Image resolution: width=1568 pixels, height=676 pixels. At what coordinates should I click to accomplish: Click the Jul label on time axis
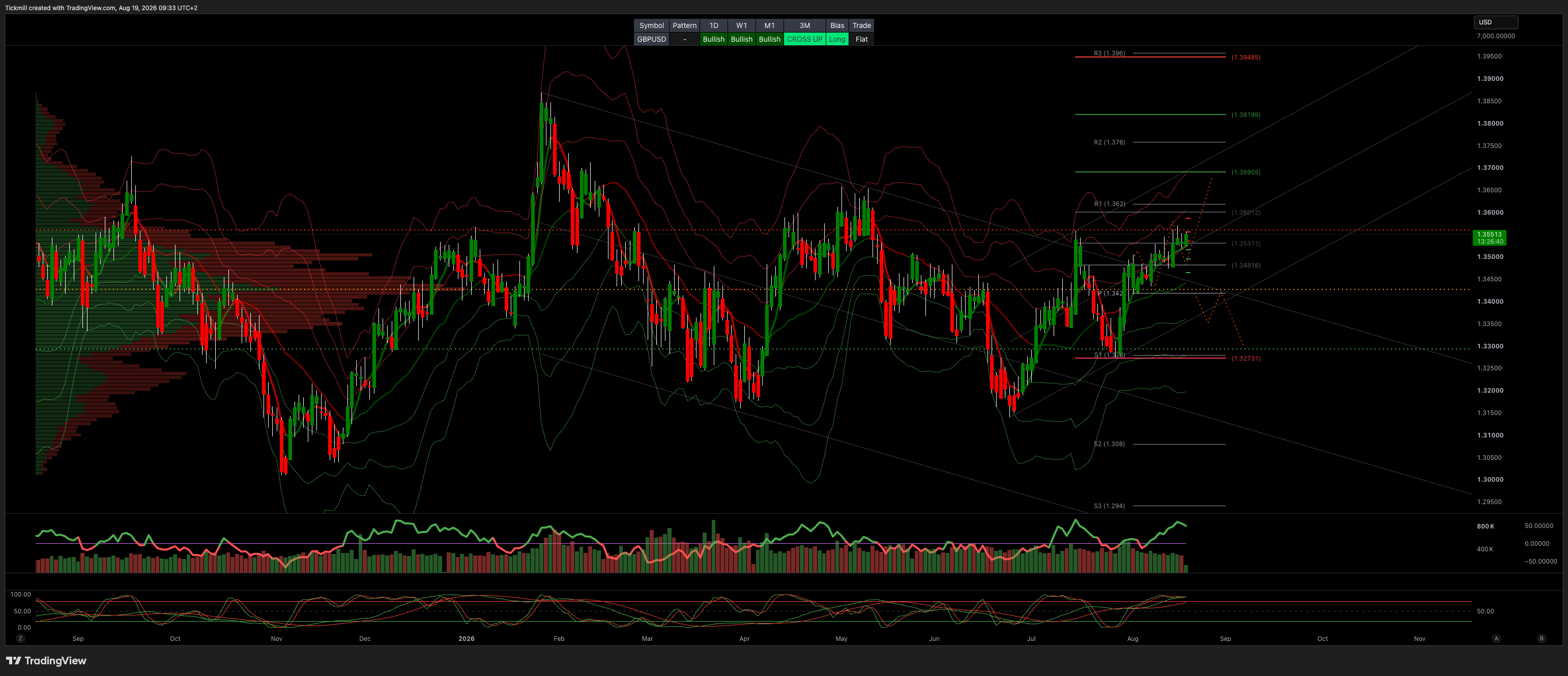tap(1031, 639)
